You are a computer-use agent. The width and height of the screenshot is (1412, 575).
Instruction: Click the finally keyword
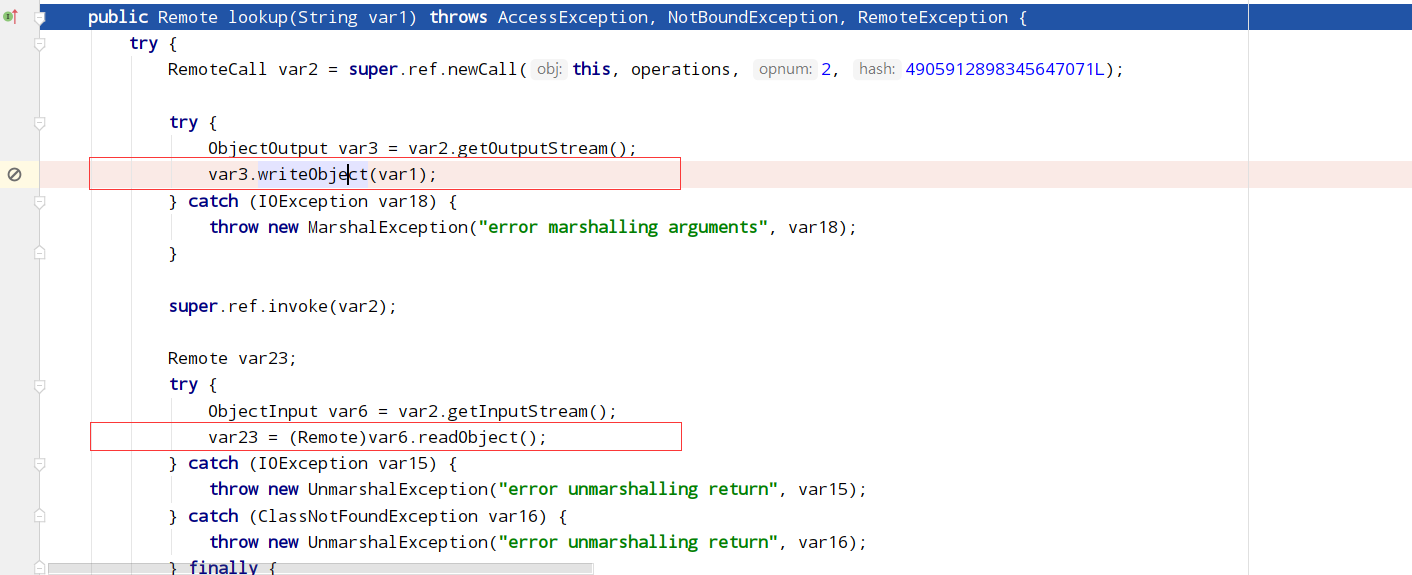point(223,568)
